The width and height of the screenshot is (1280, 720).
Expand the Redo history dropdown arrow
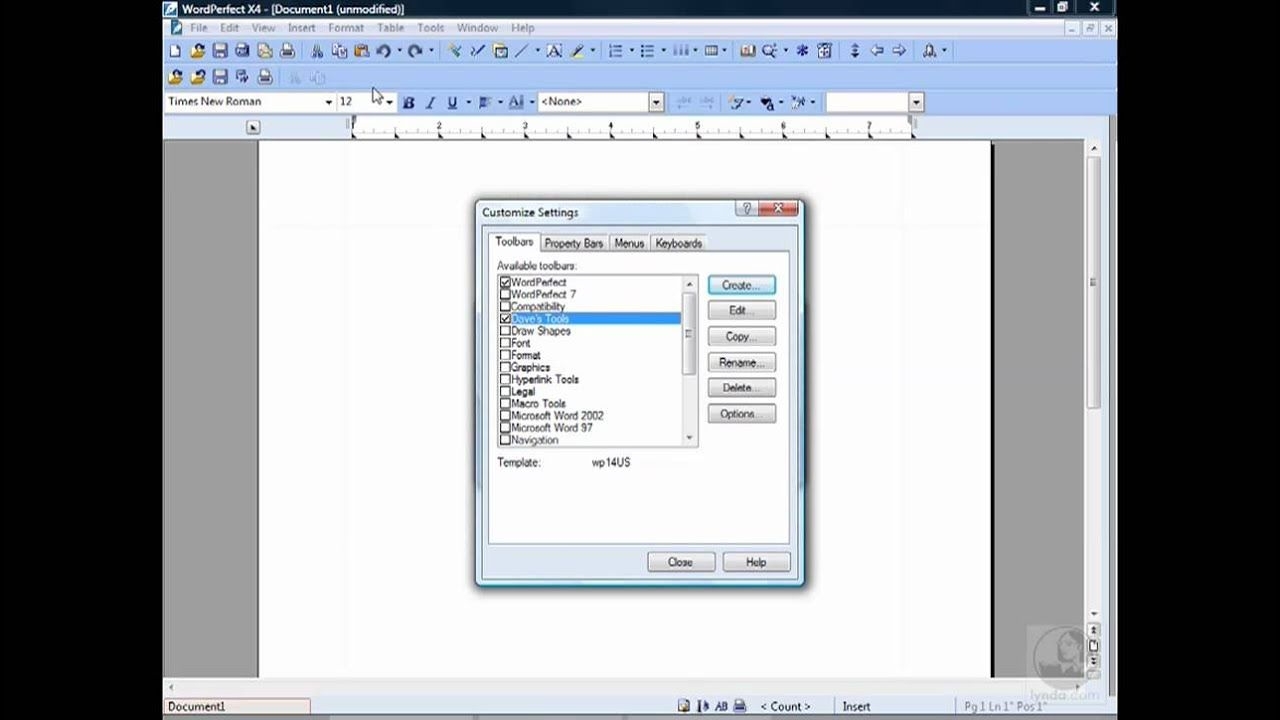click(431, 51)
